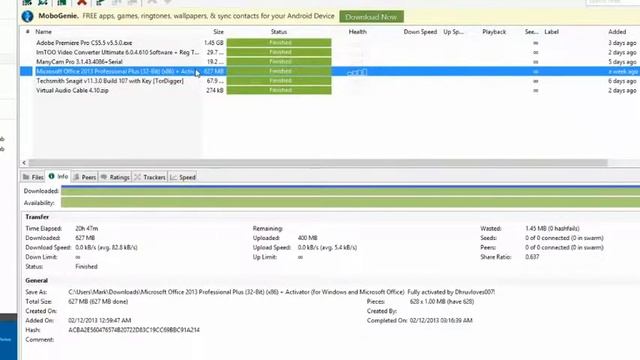The width and height of the screenshot is (640, 360).
Task: Click the Added On date value
Action: point(100,321)
